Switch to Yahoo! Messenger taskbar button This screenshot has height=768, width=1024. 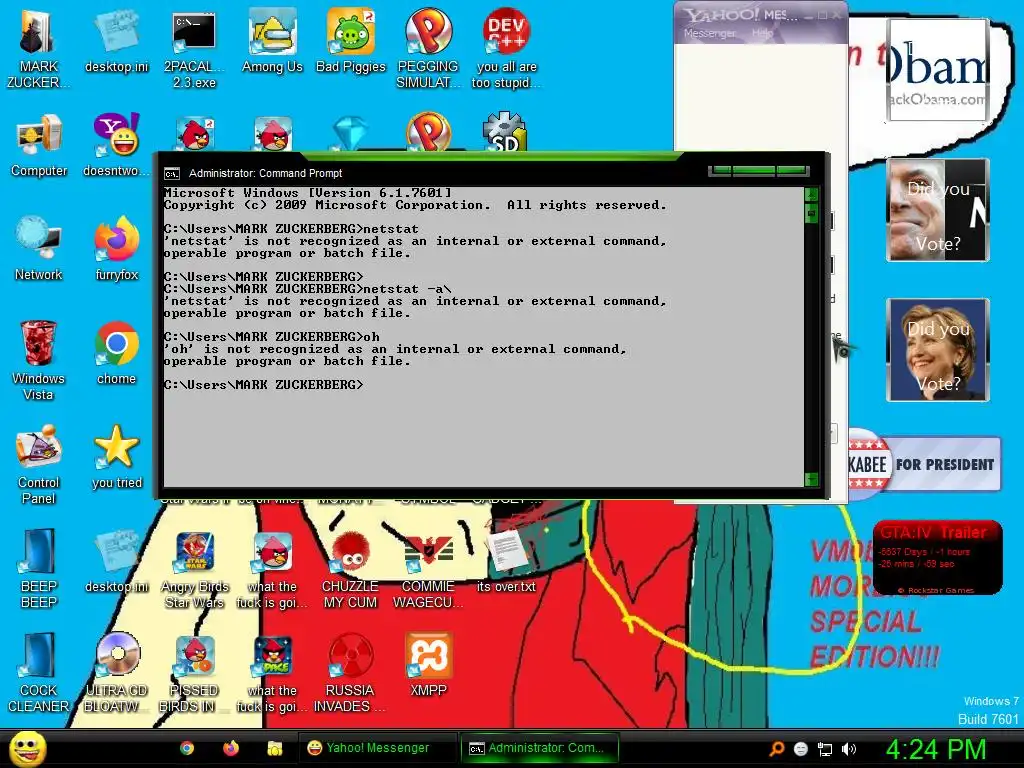tap(378, 748)
